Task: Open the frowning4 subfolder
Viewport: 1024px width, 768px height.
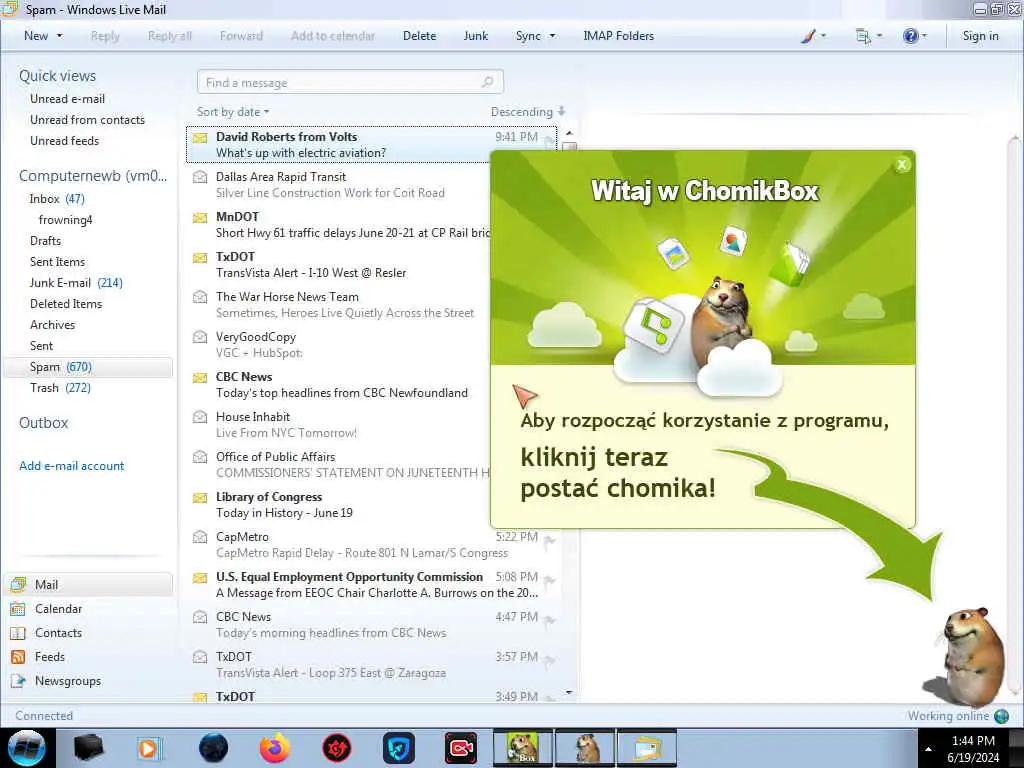Action: pos(65,219)
